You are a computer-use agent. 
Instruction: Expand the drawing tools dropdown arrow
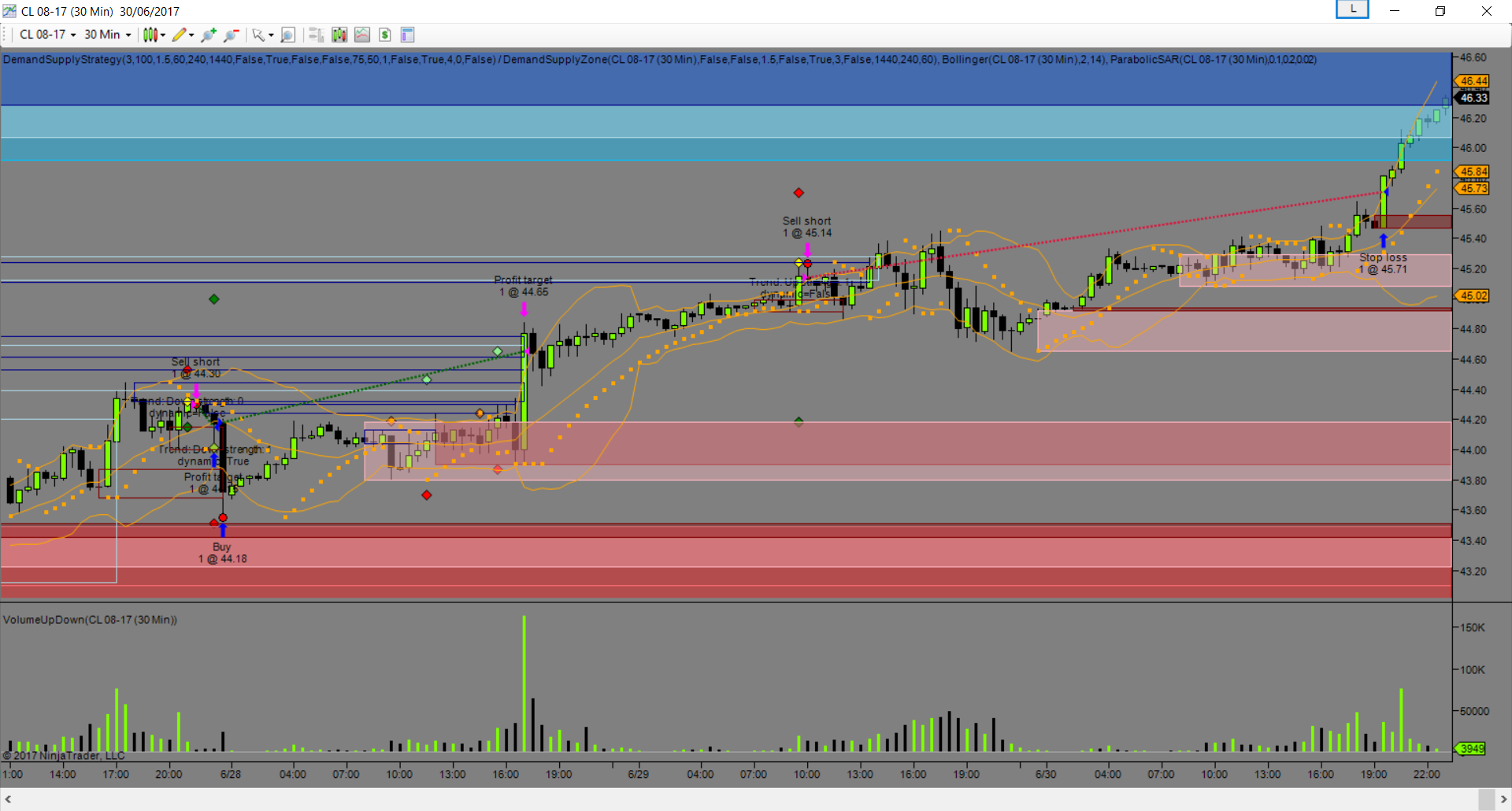coord(191,35)
